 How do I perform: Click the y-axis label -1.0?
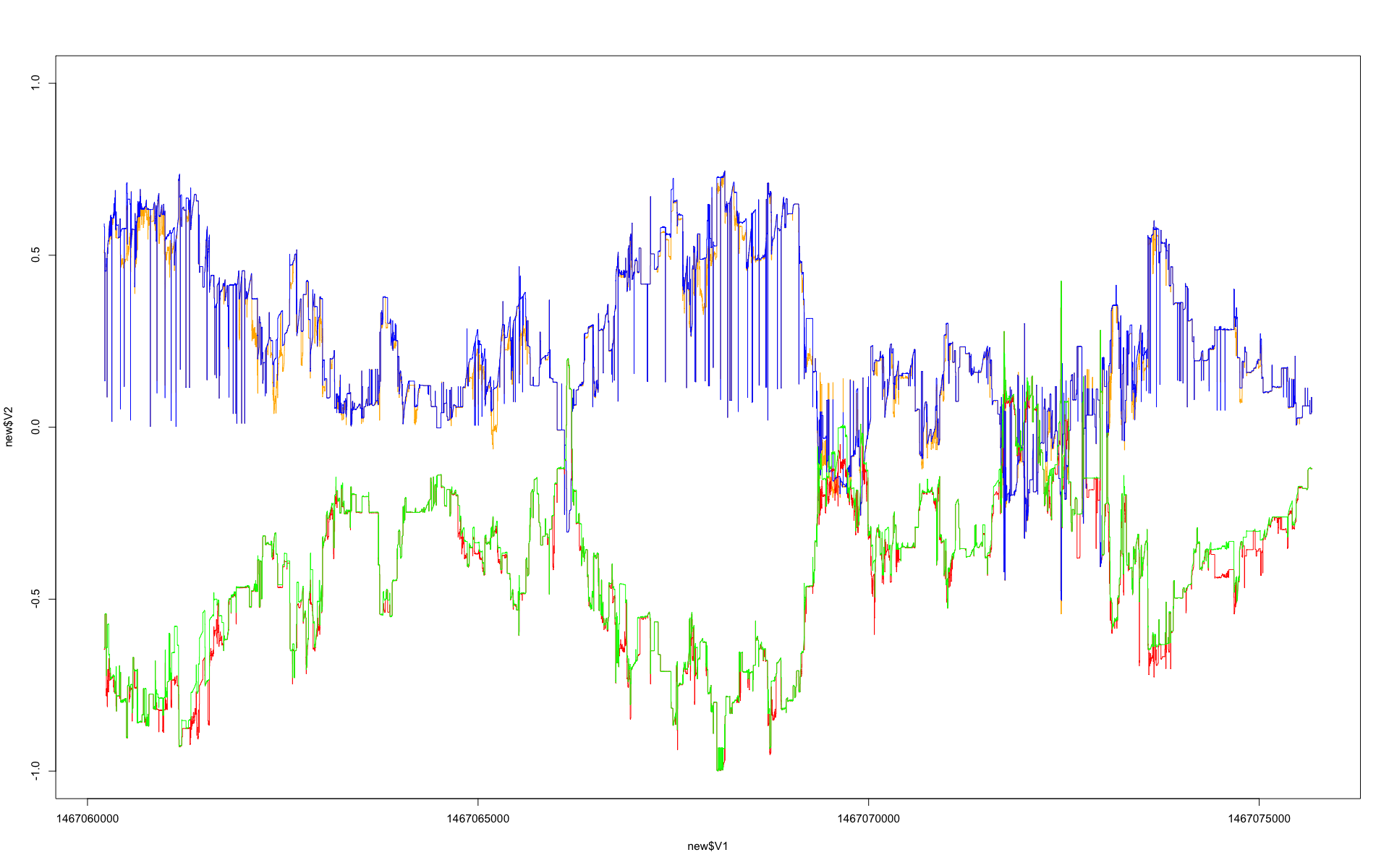[34, 771]
